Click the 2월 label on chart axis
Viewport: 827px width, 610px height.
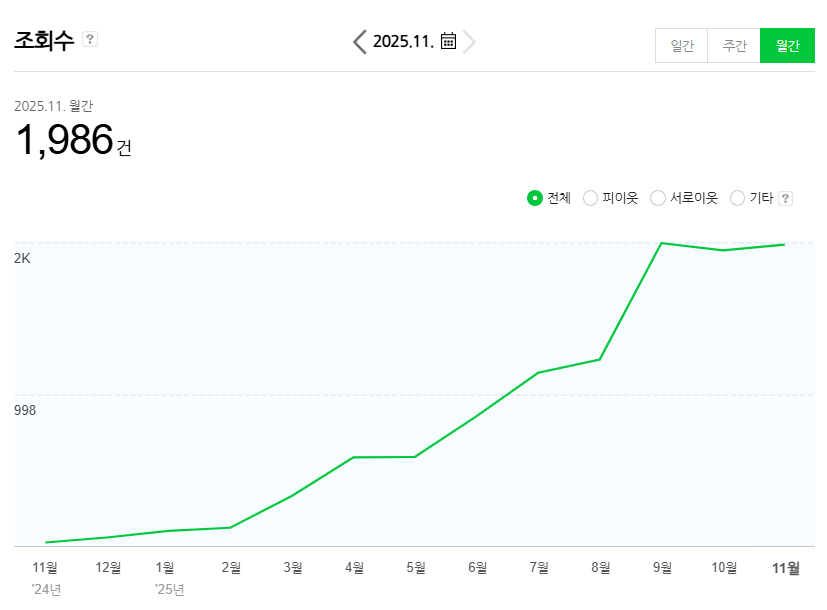231,568
